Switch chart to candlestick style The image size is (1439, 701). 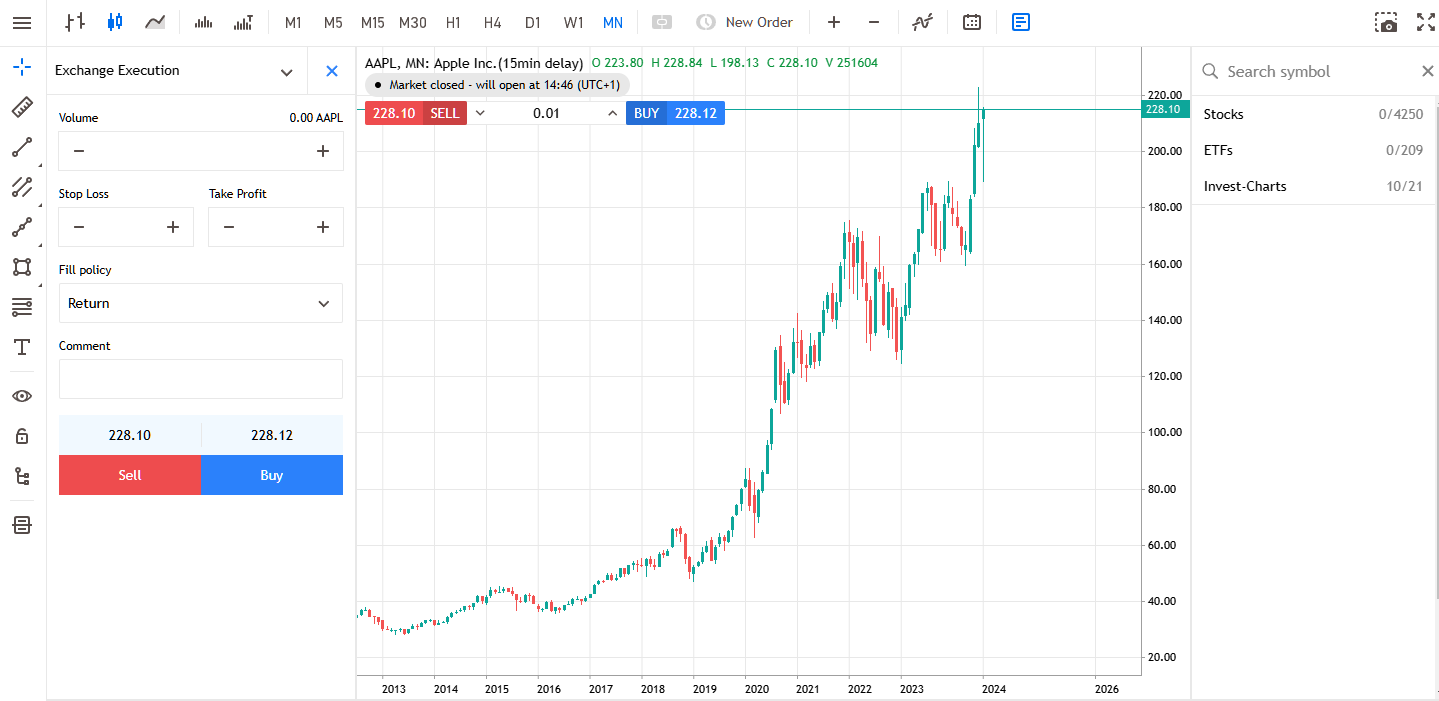coord(112,21)
